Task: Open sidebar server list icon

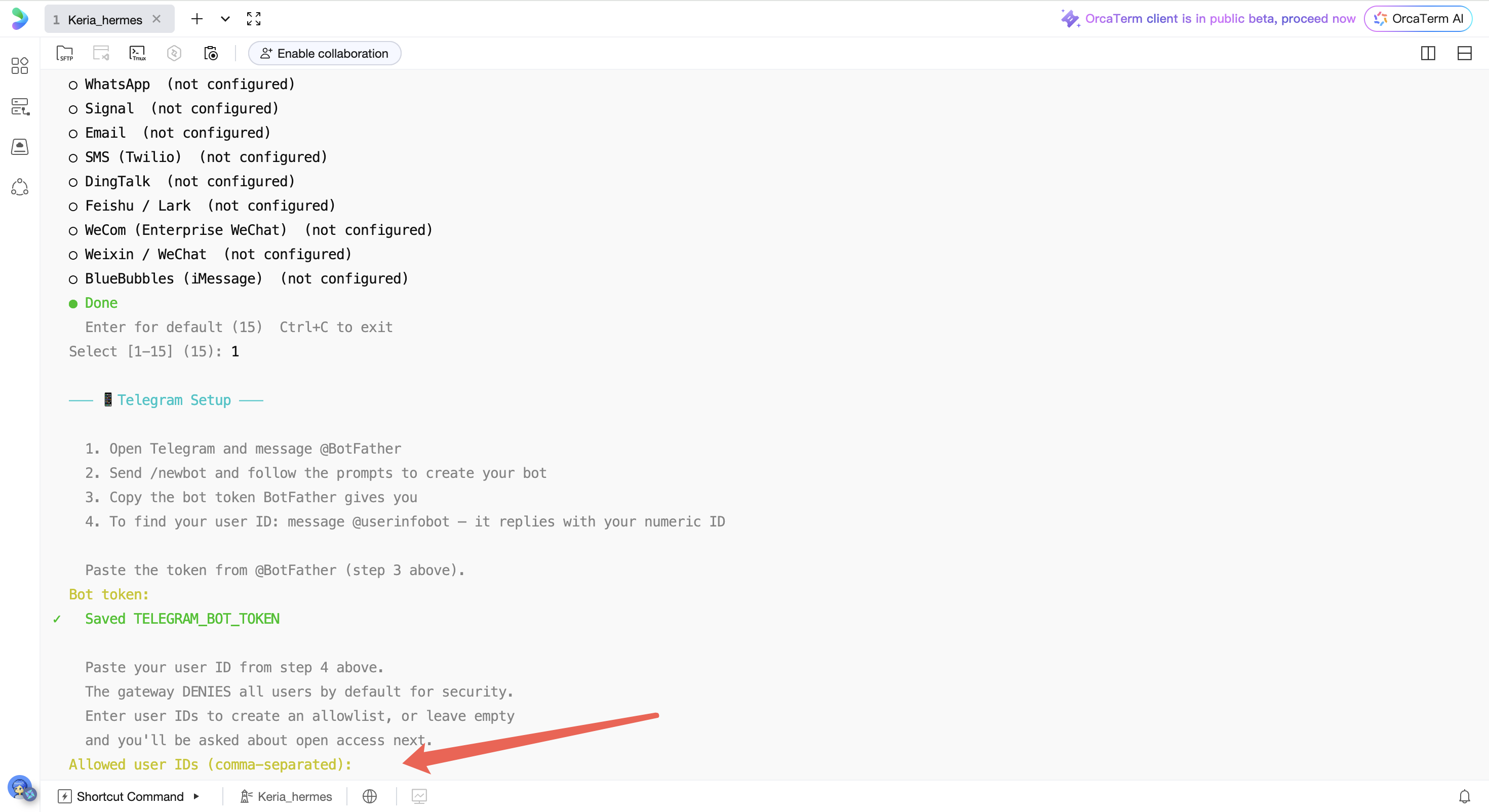Action: click(x=20, y=106)
